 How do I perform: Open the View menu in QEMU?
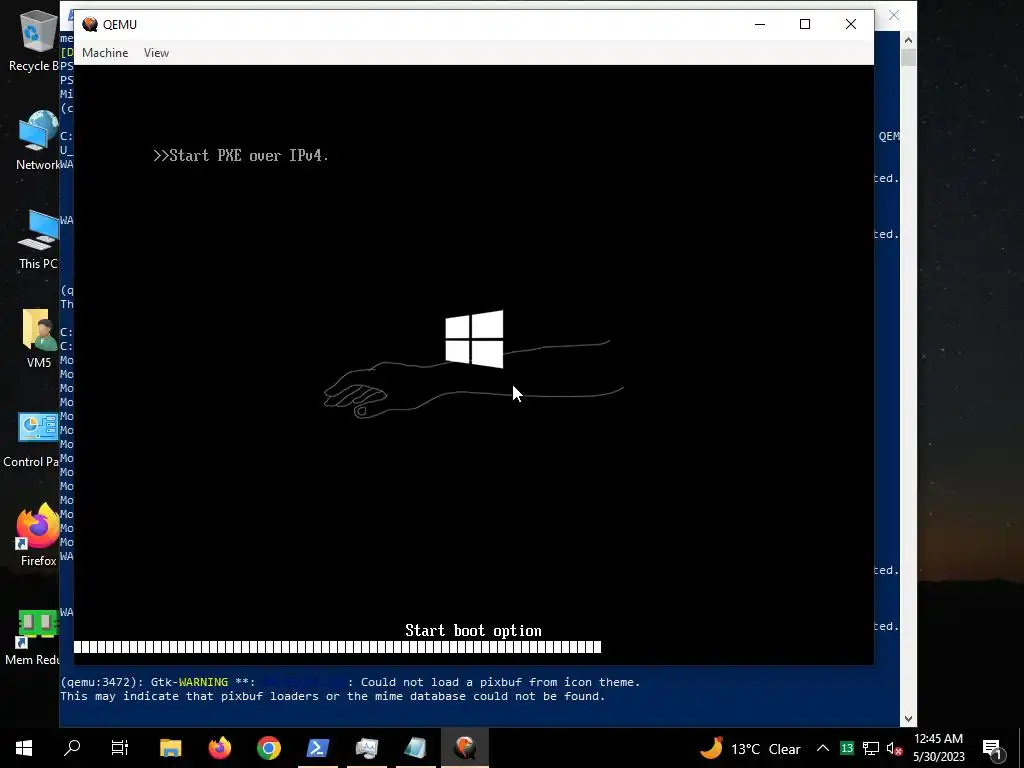point(156,53)
